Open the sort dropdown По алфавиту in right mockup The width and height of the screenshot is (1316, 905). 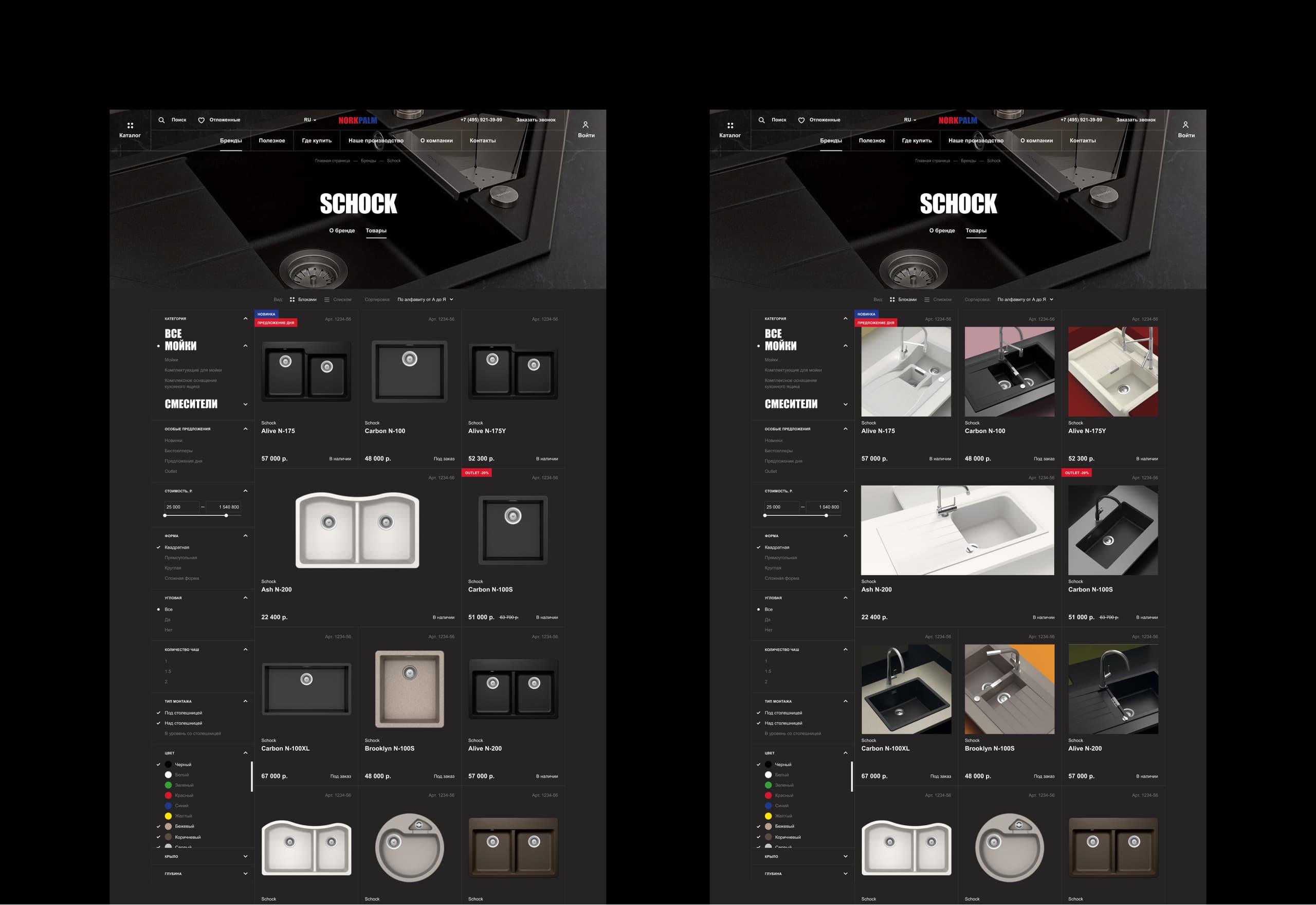(1026, 300)
